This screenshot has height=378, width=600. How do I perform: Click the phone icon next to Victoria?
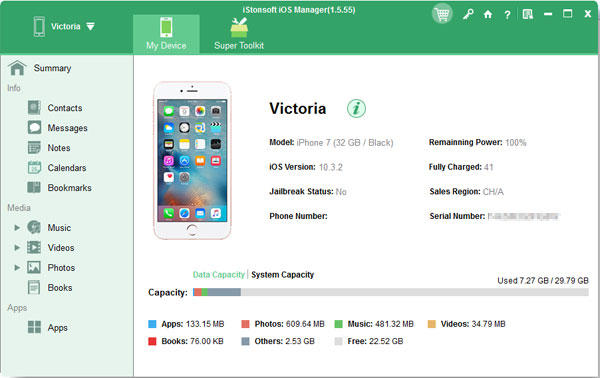(x=39, y=27)
